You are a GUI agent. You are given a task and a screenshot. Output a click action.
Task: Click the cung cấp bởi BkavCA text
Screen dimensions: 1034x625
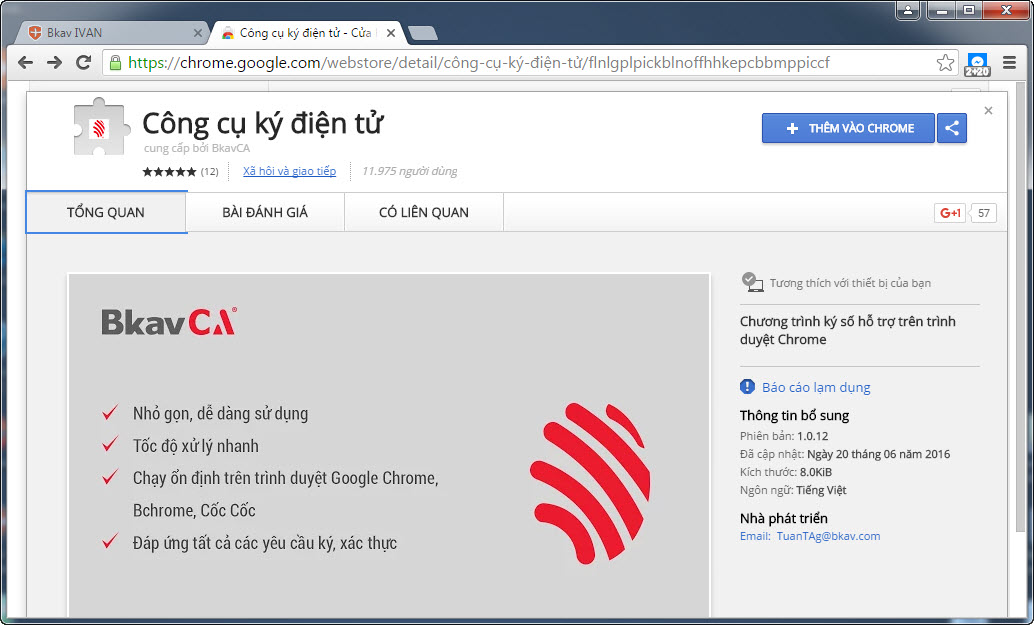click(x=197, y=148)
